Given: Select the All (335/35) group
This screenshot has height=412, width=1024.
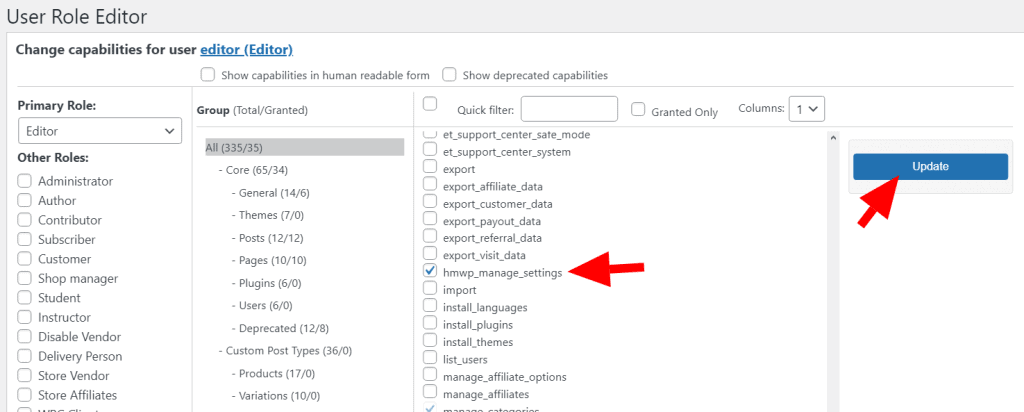Looking at the screenshot, I should click(x=304, y=148).
